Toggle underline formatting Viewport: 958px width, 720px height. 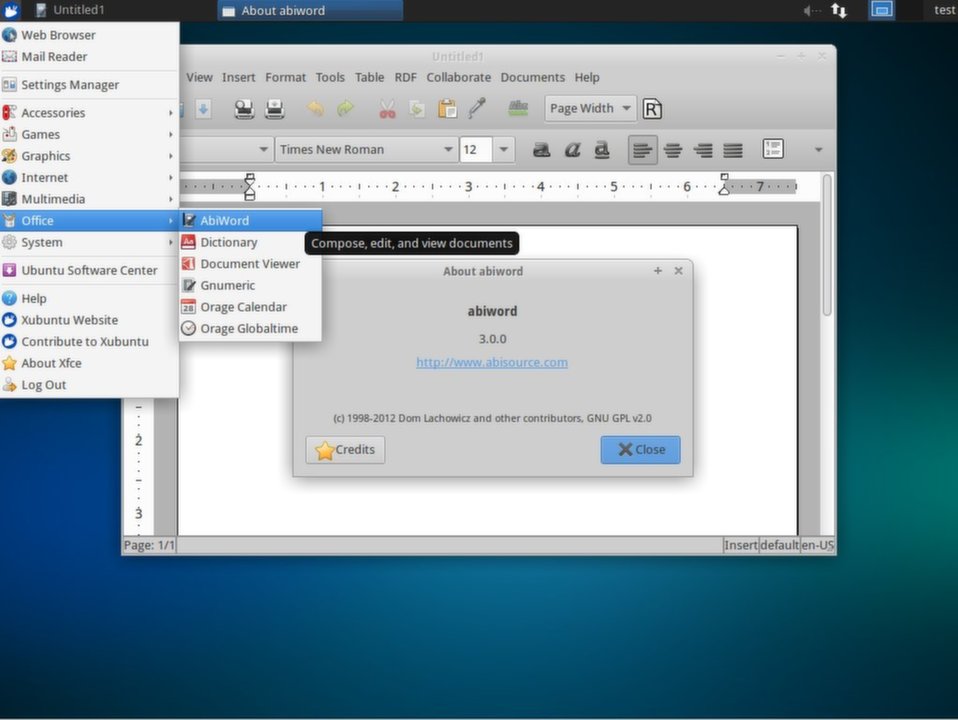point(602,150)
